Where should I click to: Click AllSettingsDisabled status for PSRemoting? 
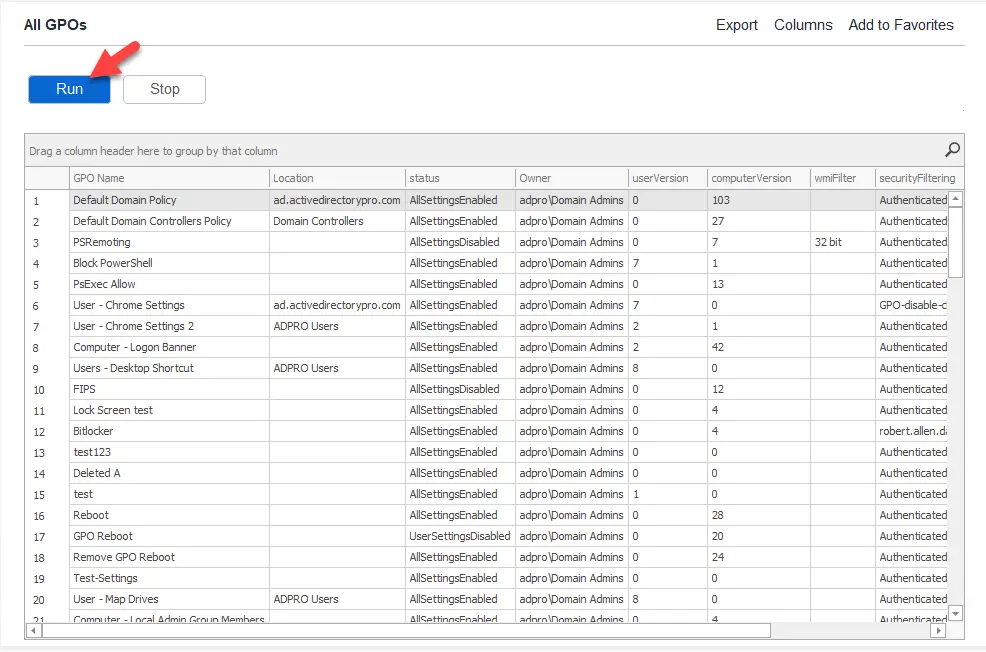[x=460, y=242]
